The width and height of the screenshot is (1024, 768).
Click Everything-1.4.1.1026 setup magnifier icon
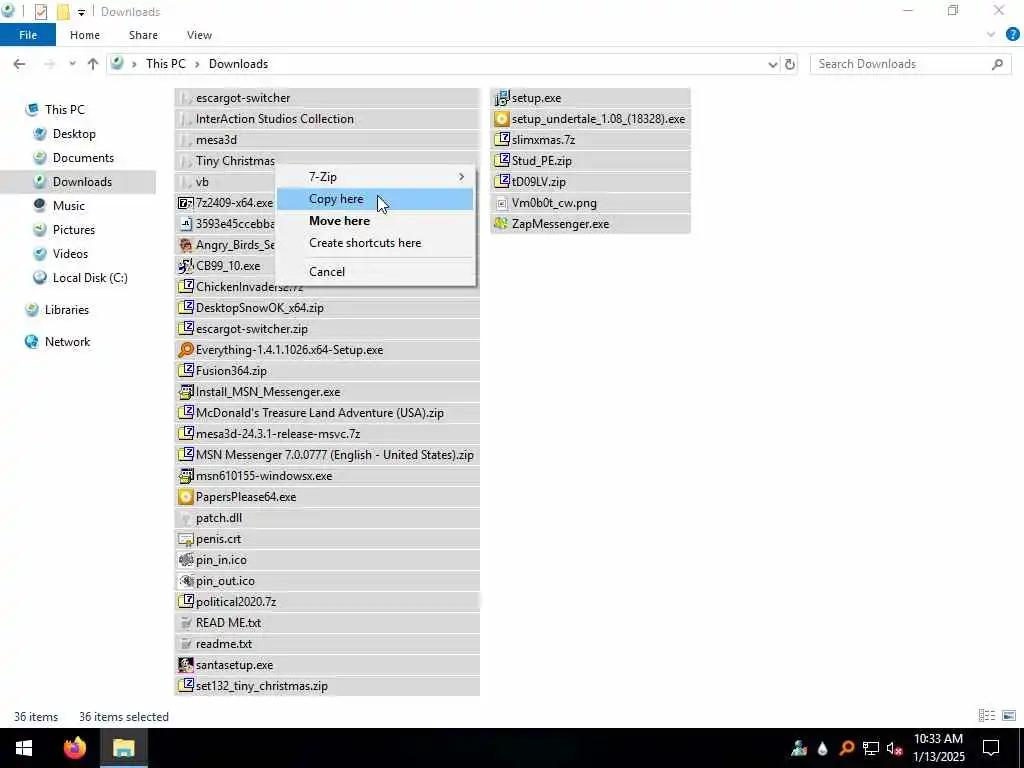tap(186, 350)
